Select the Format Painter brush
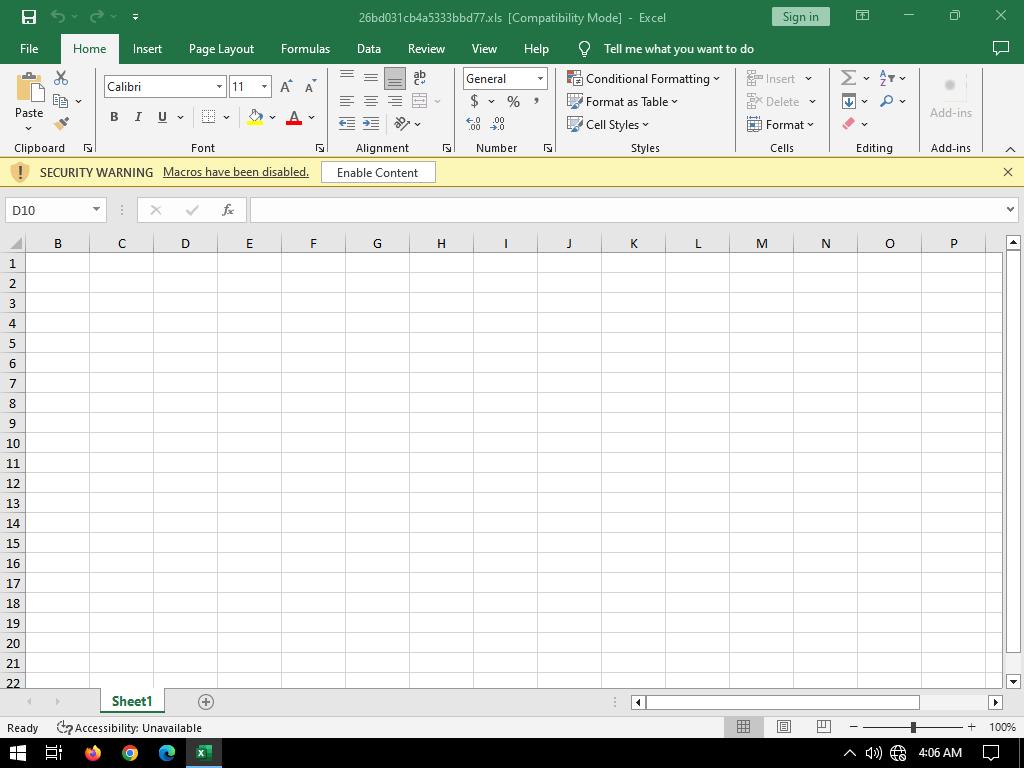1024x768 pixels. (61, 124)
